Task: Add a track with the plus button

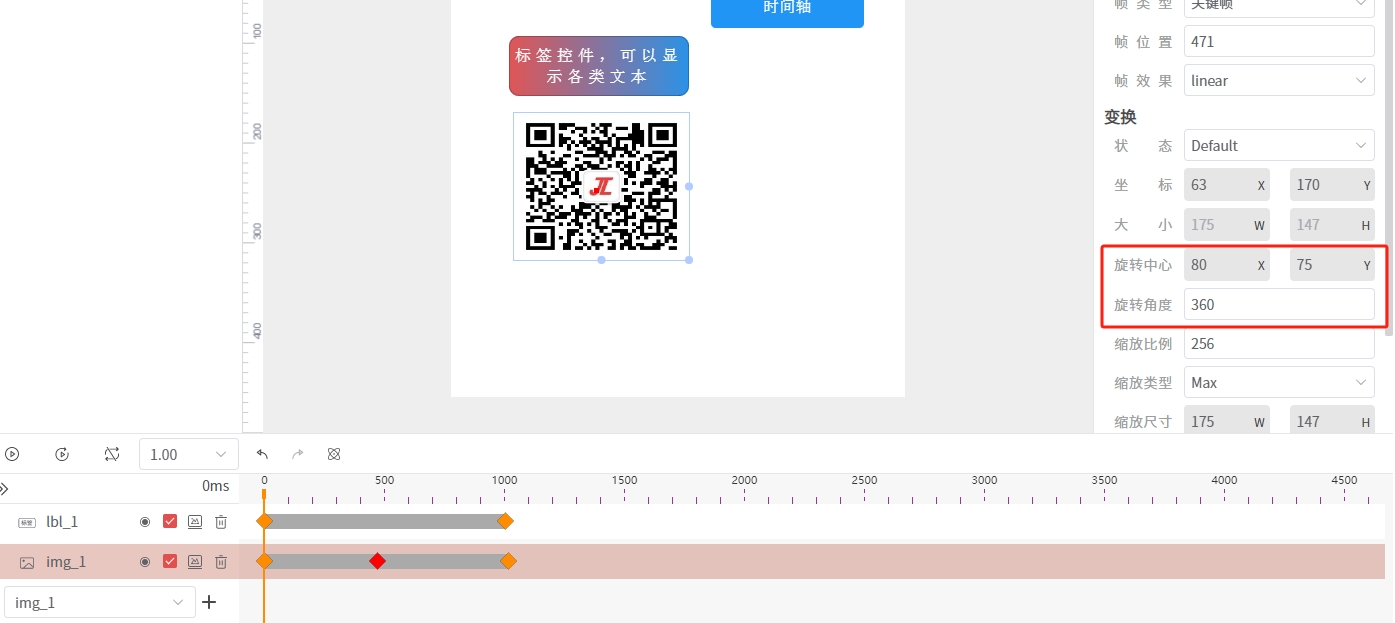Action: pos(209,602)
